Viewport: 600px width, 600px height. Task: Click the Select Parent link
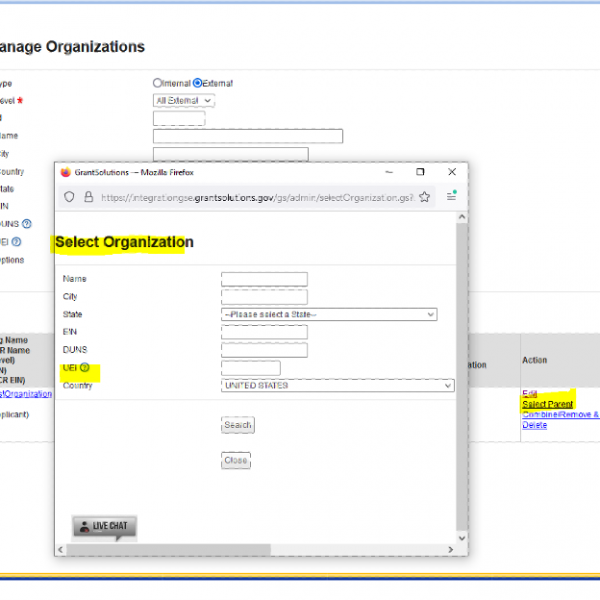[547, 404]
